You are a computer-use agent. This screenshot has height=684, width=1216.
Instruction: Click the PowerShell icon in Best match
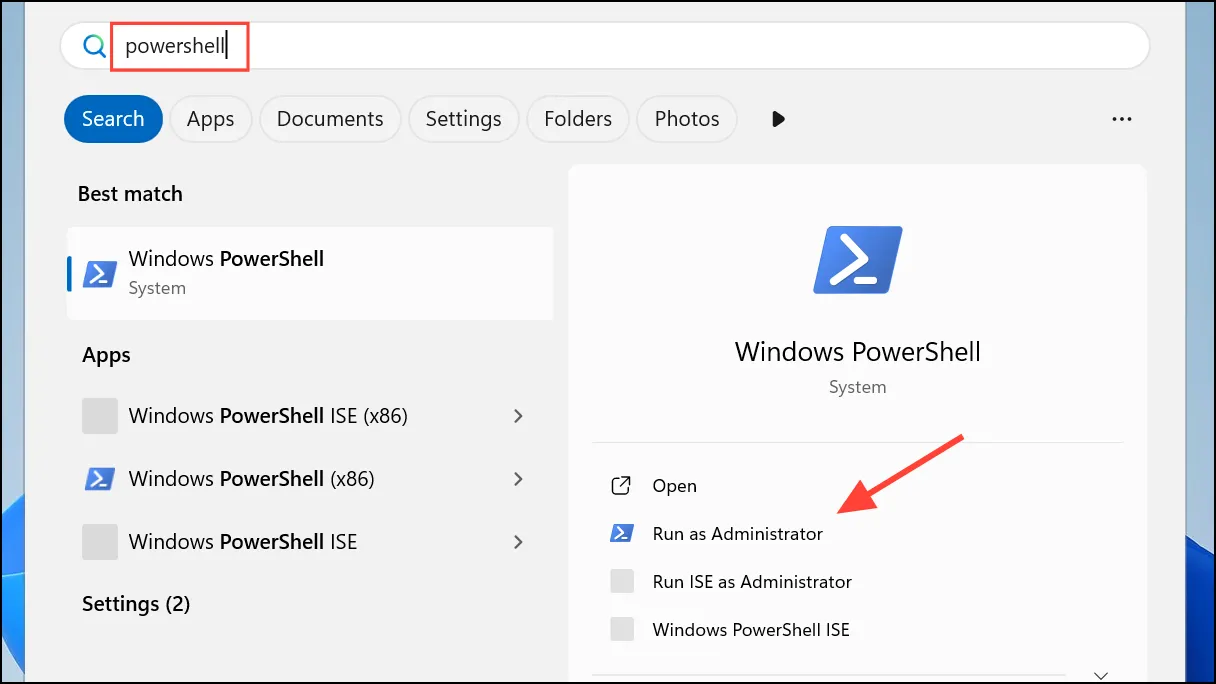[100, 273]
